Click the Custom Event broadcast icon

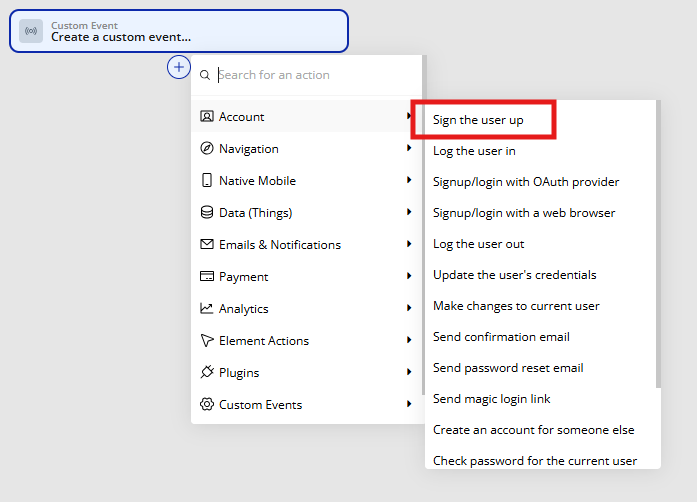[x=31, y=31]
